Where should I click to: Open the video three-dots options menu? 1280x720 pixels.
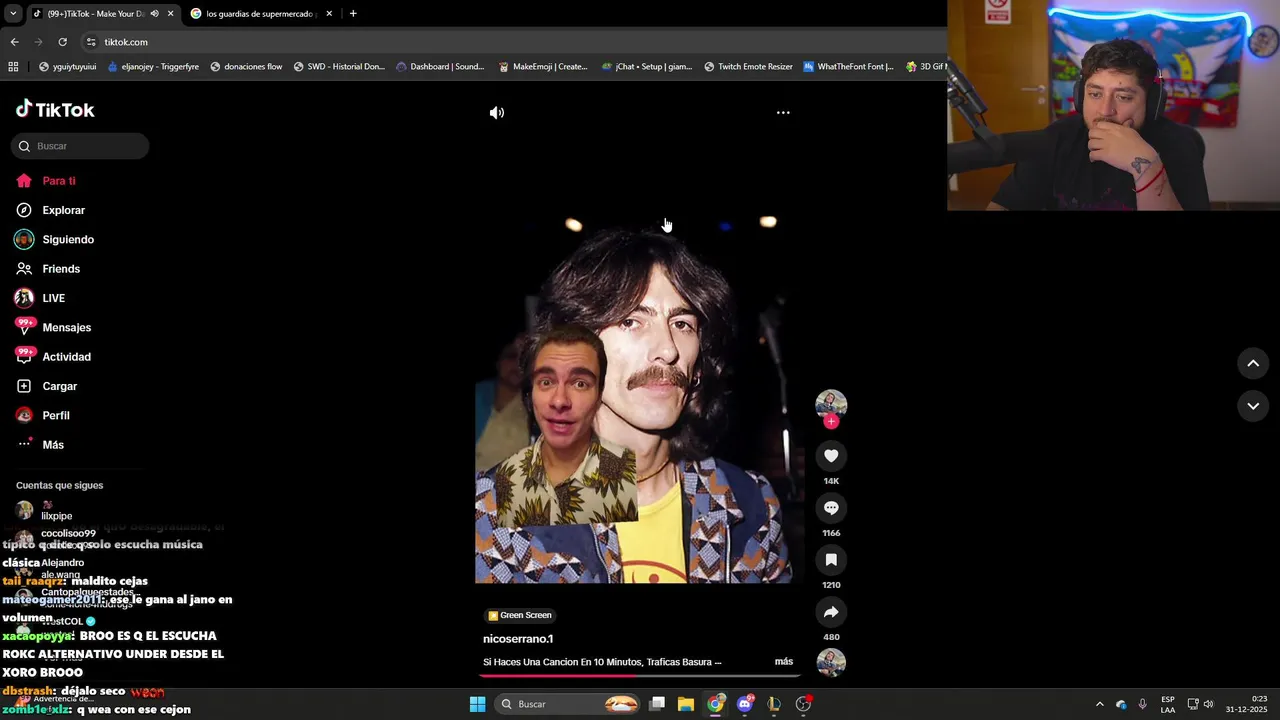(x=783, y=113)
